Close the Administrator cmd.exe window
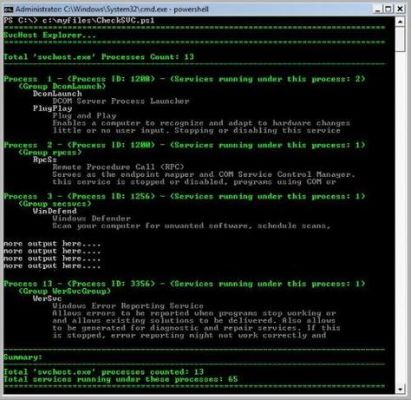Viewport: 411px width, 400px height. (x=400, y=9)
